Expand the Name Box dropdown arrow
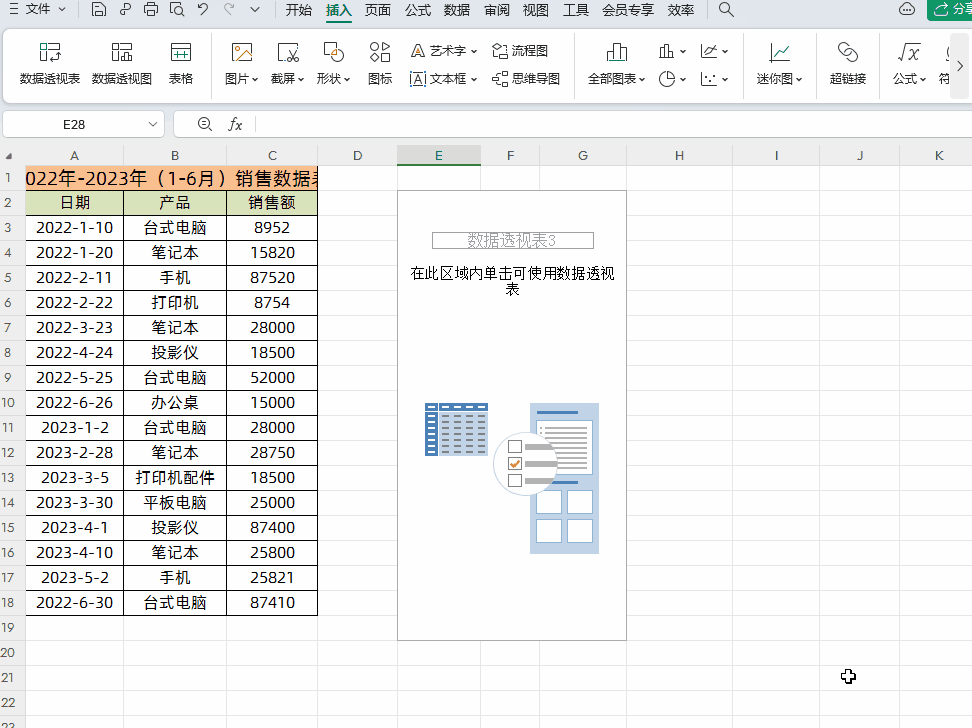 tap(152, 124)
